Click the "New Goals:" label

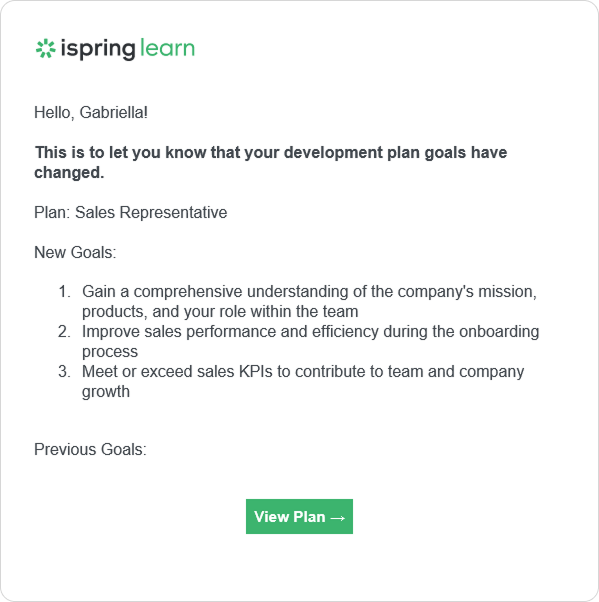pos(75,252)
